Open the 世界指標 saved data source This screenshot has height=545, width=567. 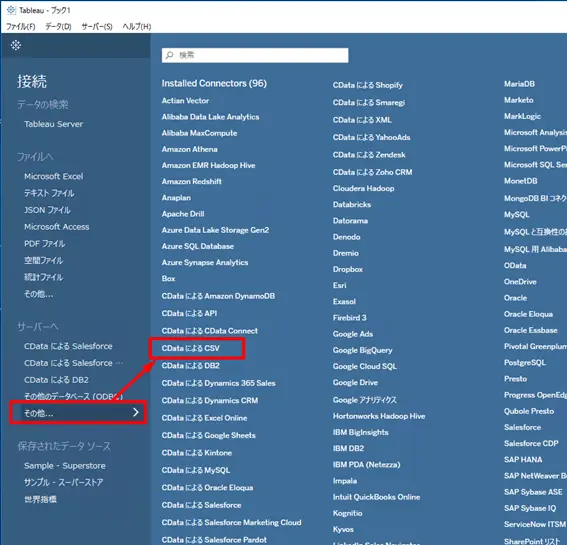[x=40, y=499]
